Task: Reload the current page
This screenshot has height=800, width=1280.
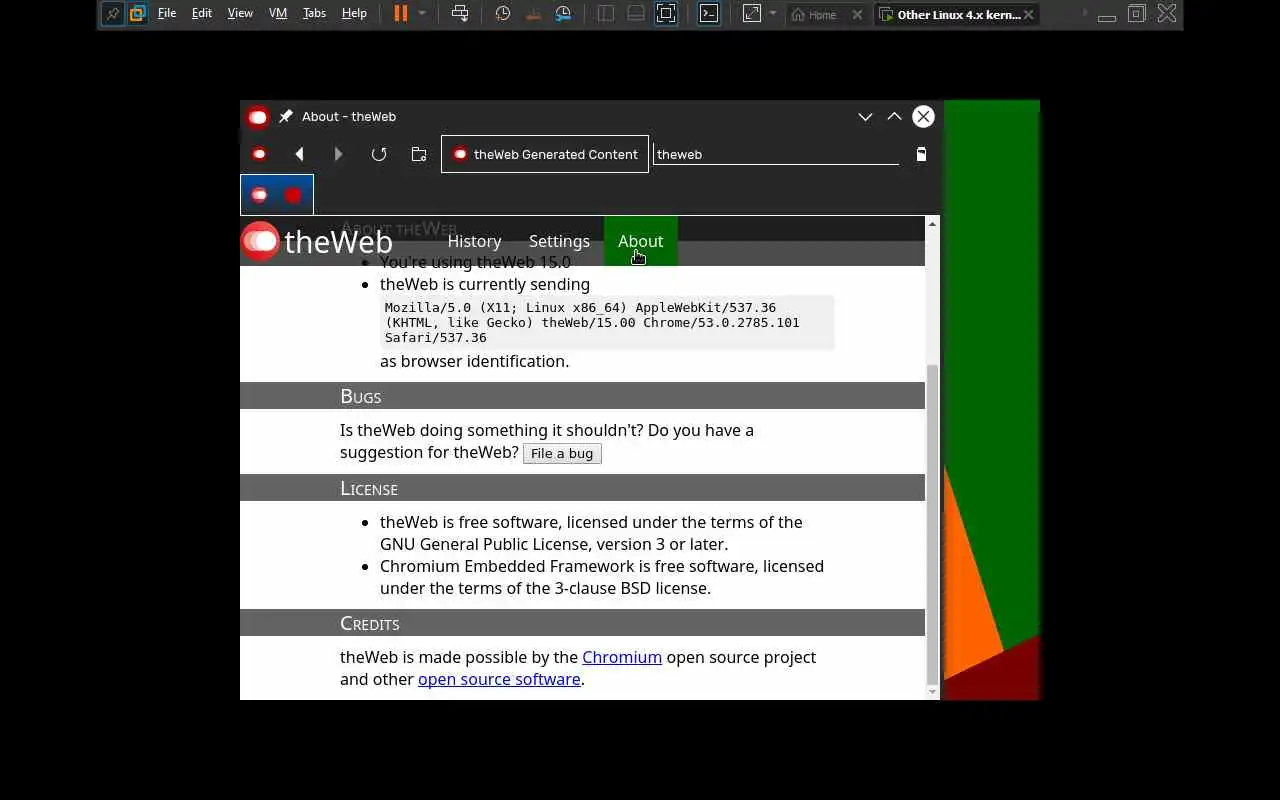Action: (x=379, y=154)
